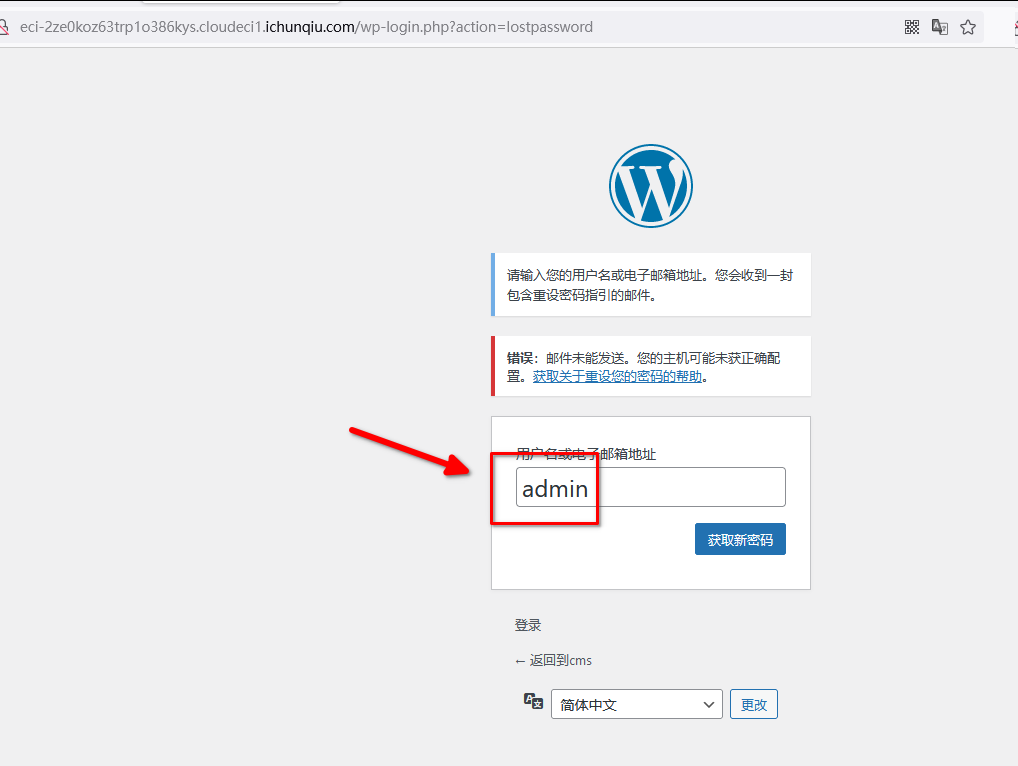Screen dimensions: 1018x766
Task: Click the language icon beside the language selector
Action: [534, 702]
